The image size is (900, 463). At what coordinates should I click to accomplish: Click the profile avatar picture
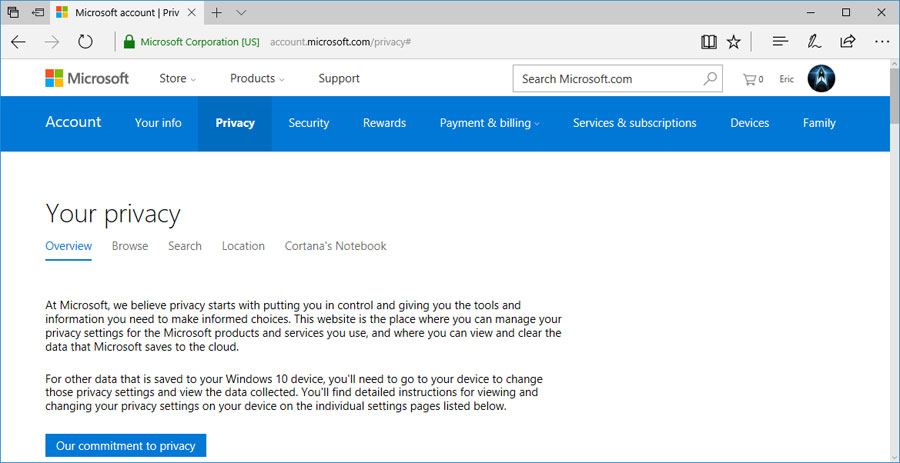[821, 79]
